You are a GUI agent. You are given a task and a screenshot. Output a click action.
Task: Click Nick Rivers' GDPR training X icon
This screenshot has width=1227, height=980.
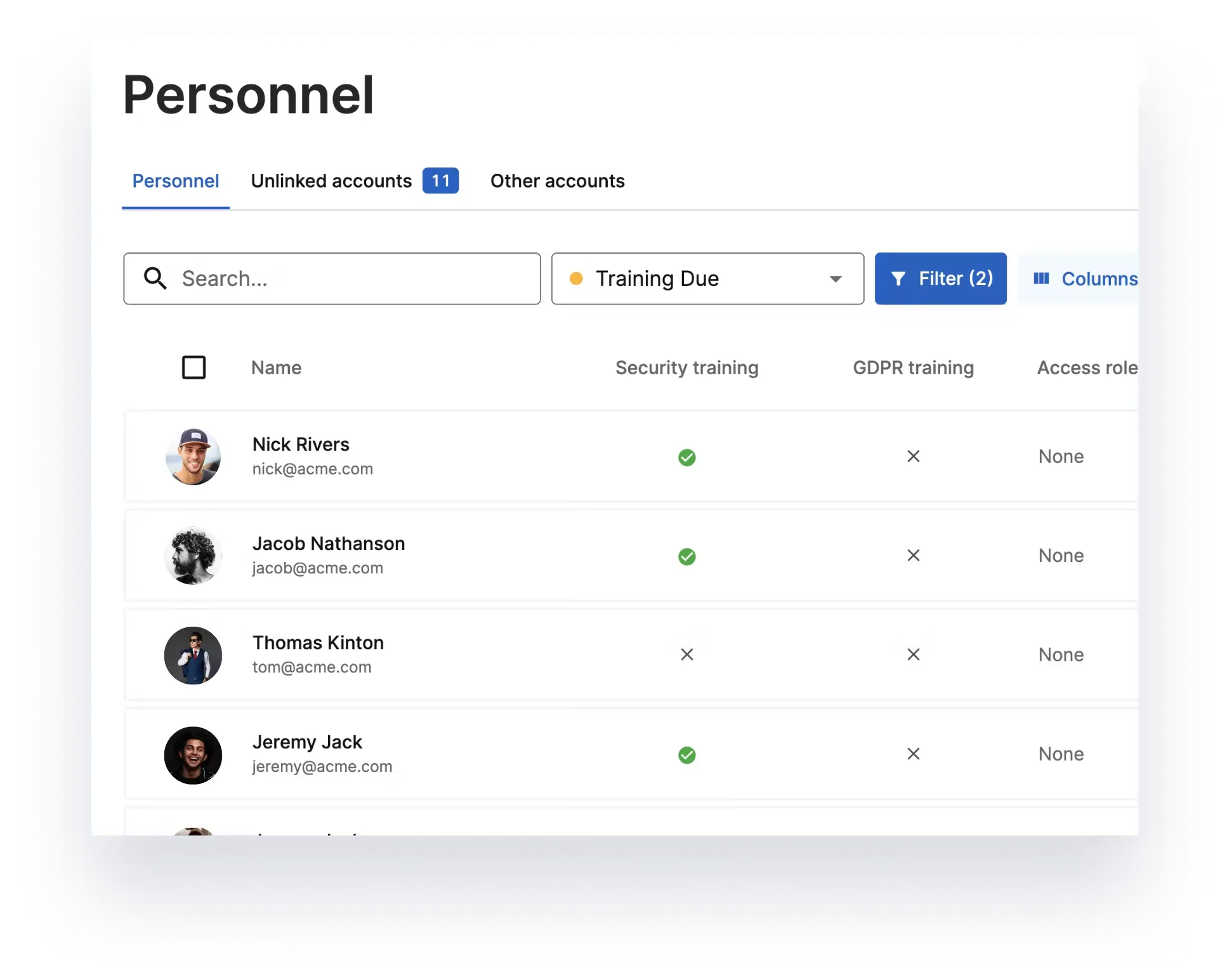point(913,457)
